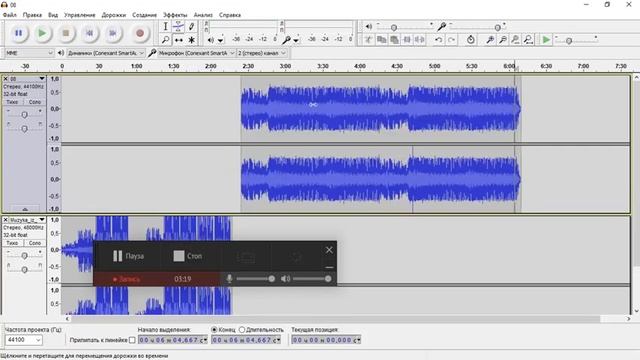Open the Правка menu
This screenshot has height=360, width=640.
(32, 15)
